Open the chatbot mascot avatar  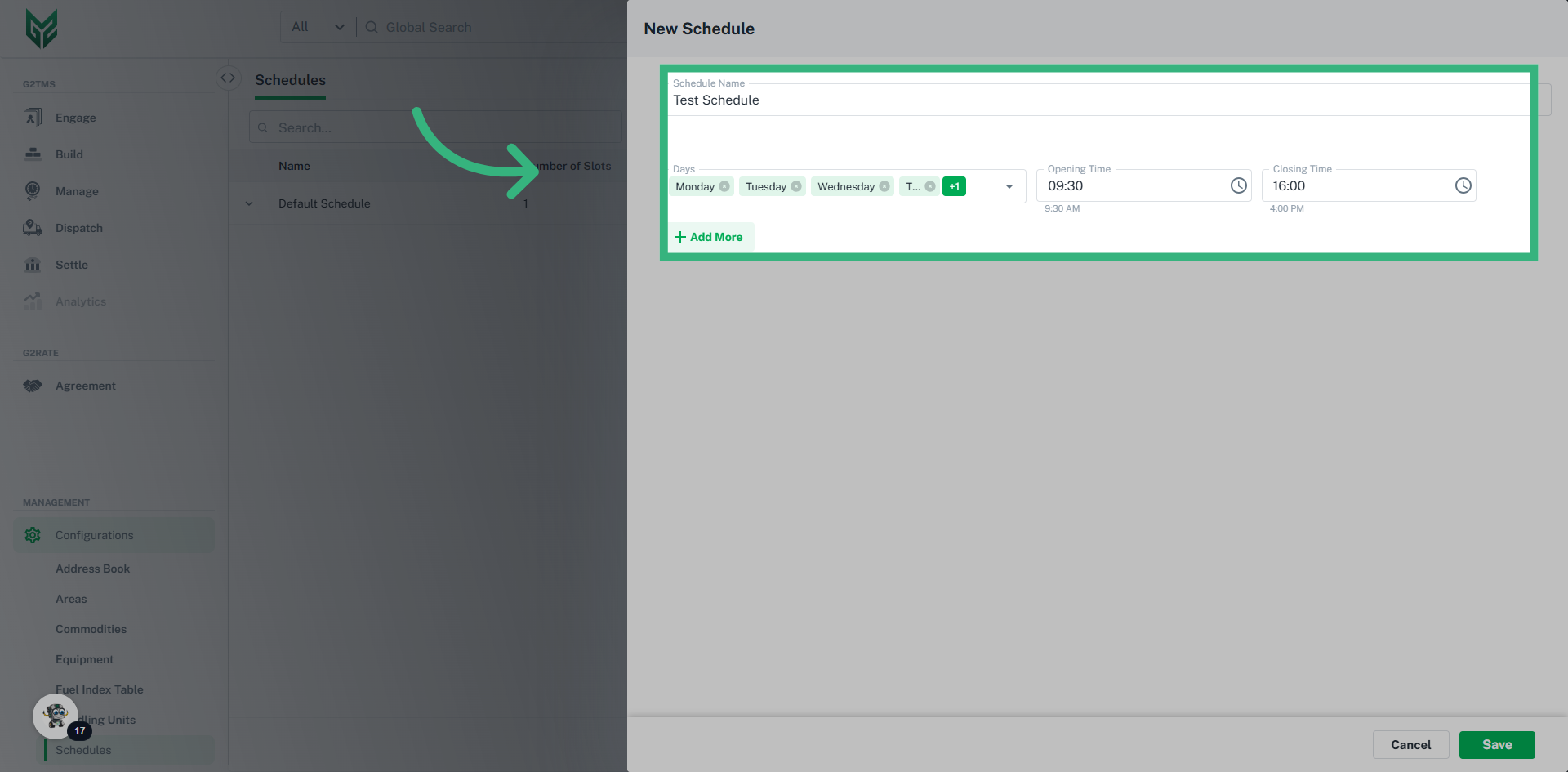(x=56, y=716)
